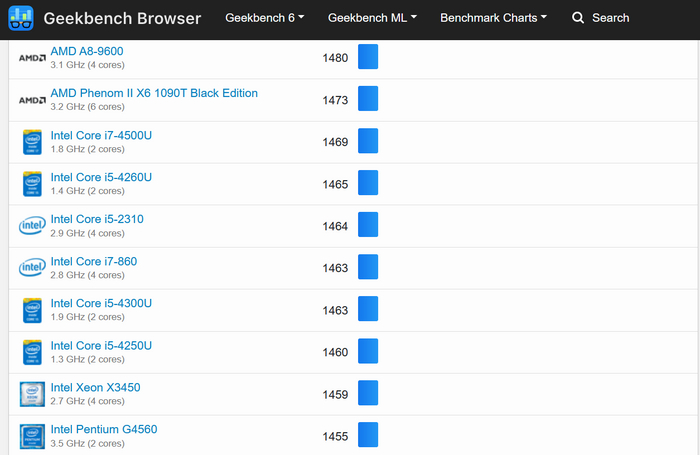700x455 pixels.
Task: Select the text 1.4 GHz (2 cores)
Action: coord(88,191)
